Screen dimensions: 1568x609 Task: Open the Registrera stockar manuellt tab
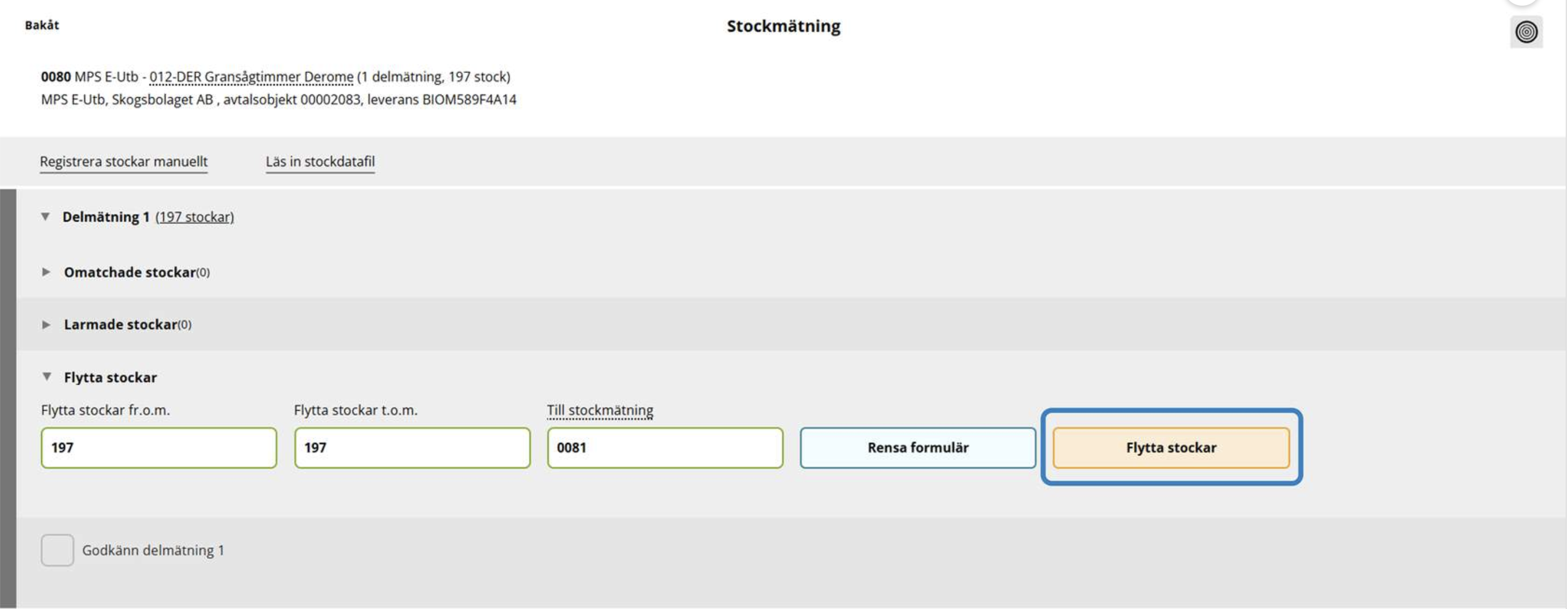[124, 162]
